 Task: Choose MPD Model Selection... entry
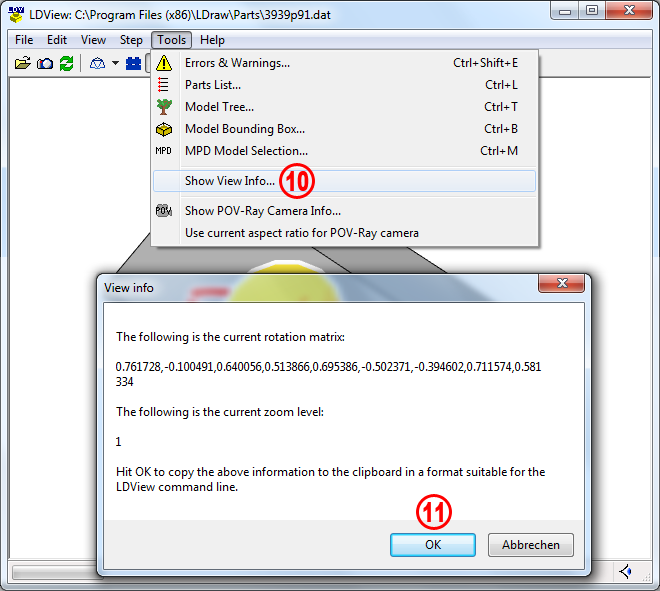click(x=344, y=151)
